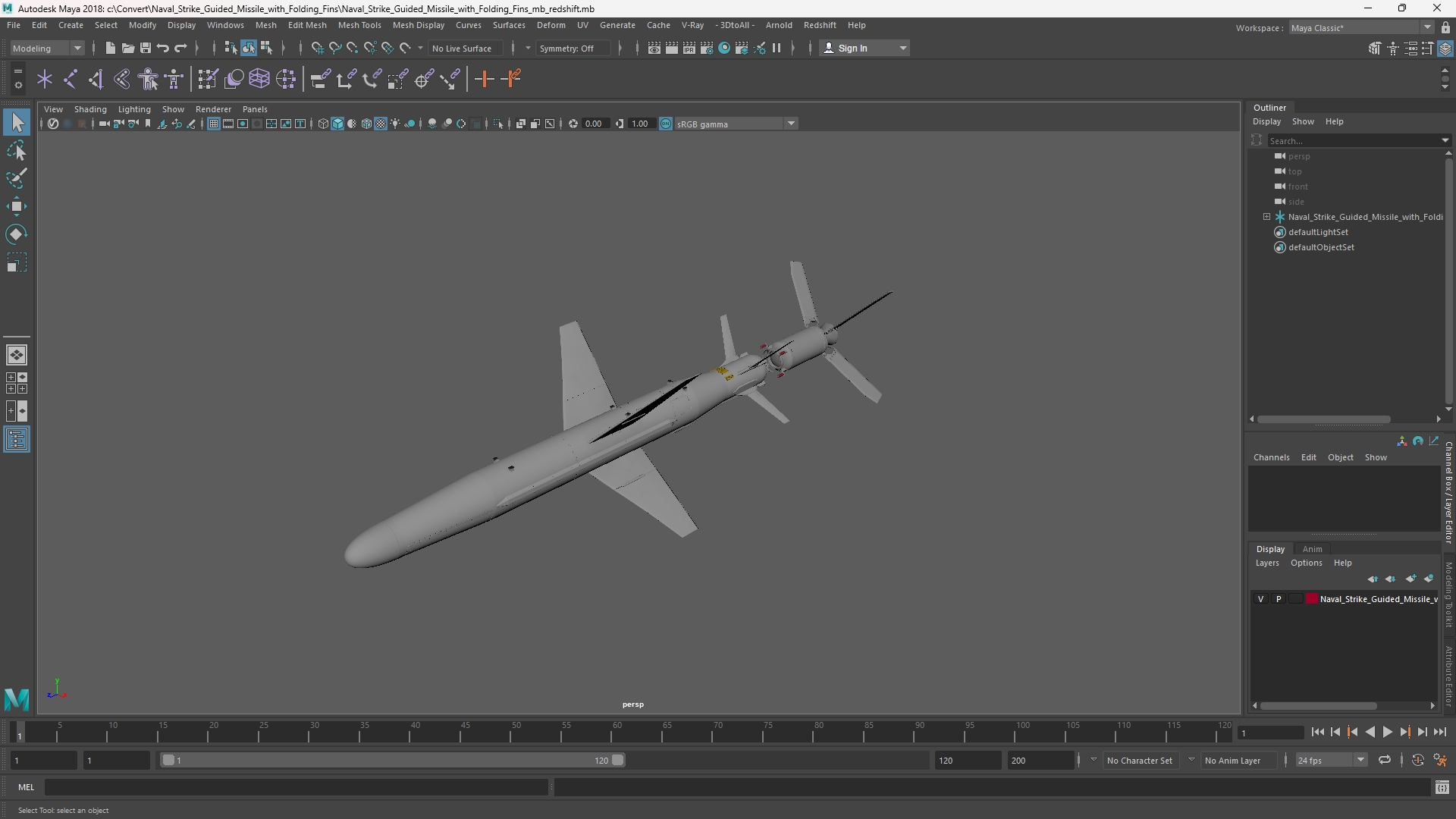
Task: Switch to four view layout
Action: pyautogui.click(x=17, y=383)
